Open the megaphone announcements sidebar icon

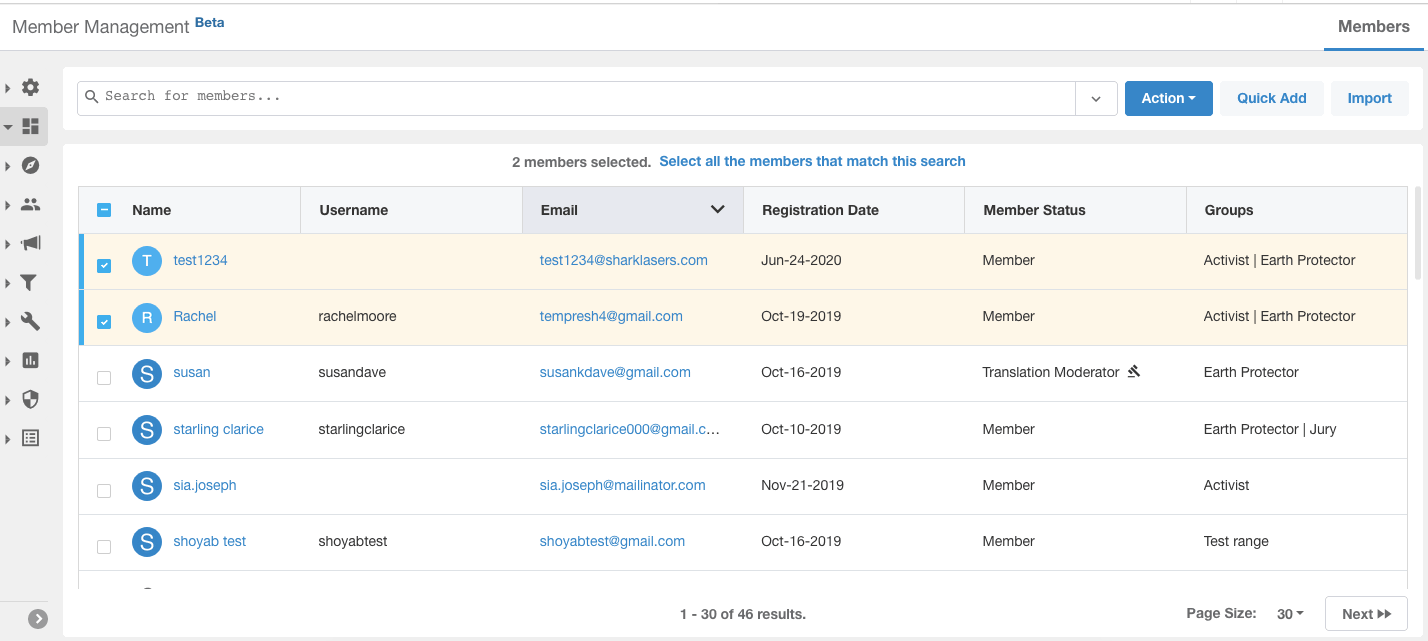[30, 244]
